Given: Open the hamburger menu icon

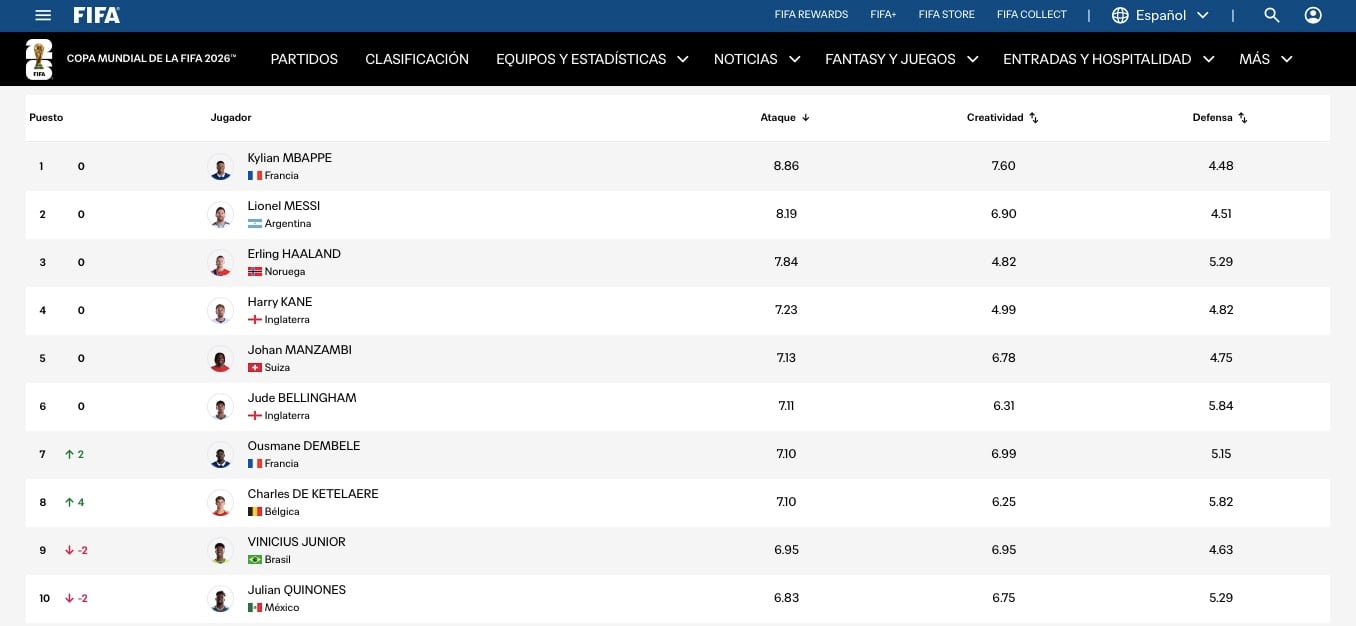Looking at the screenshot, I should coord(42,15).
